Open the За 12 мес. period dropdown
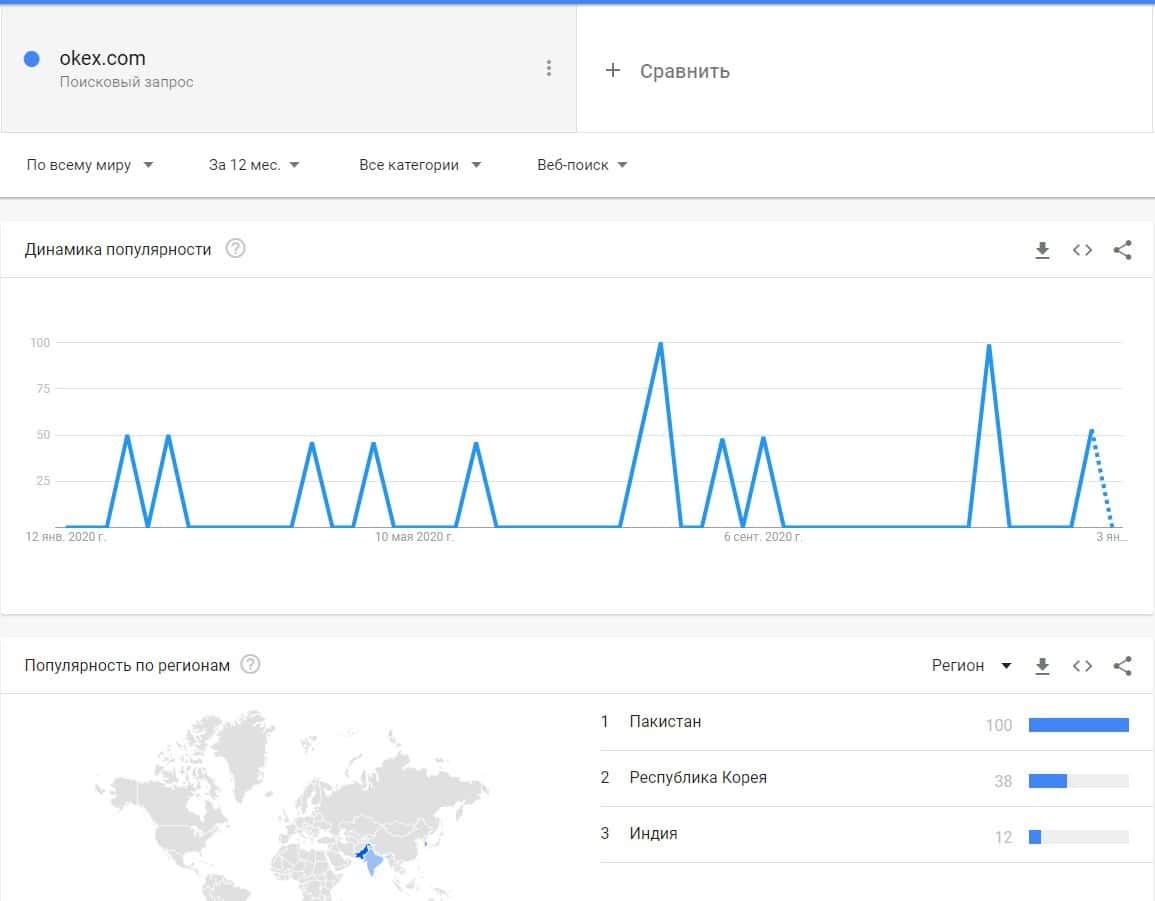This screenshot has height=901, width=1155. pyautogui.click(x=254, y=165)
